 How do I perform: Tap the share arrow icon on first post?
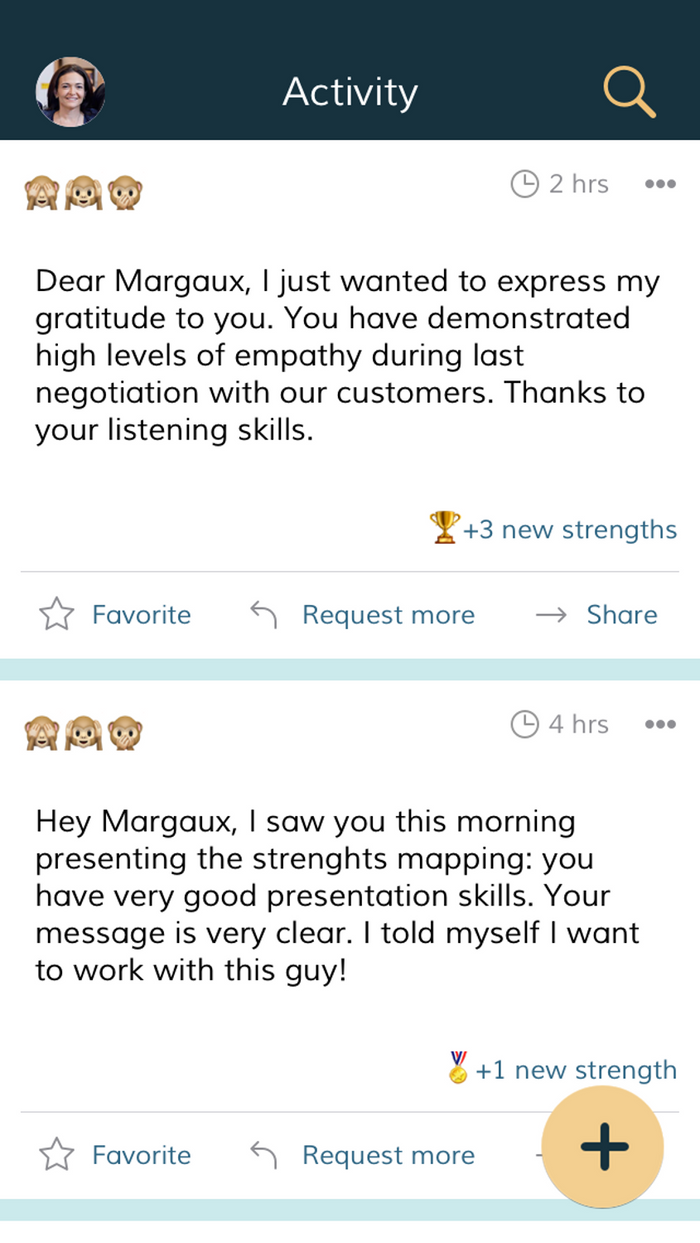pos(551,615)
